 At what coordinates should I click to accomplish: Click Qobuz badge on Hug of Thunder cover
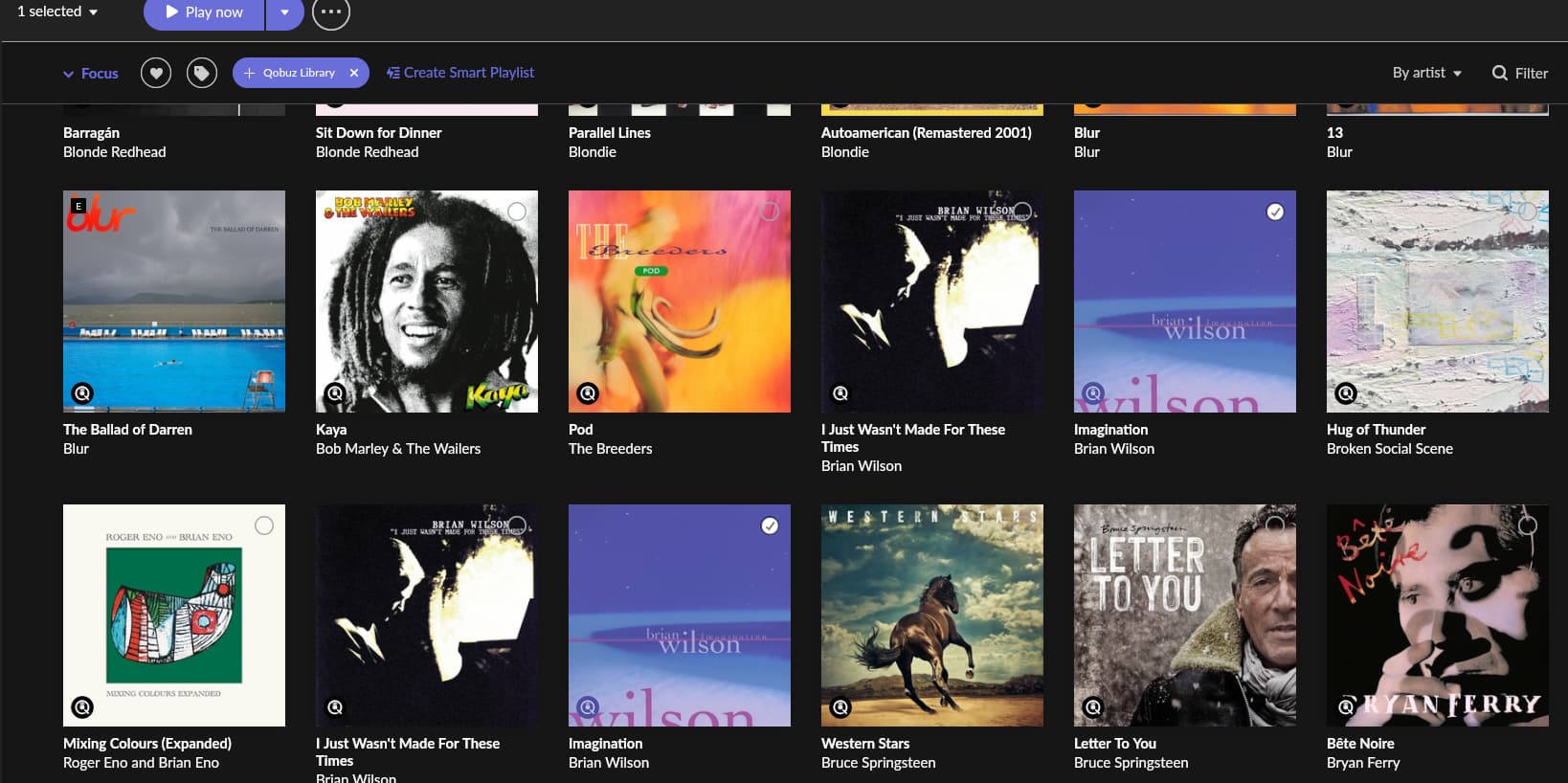(x=1346, y=392)
